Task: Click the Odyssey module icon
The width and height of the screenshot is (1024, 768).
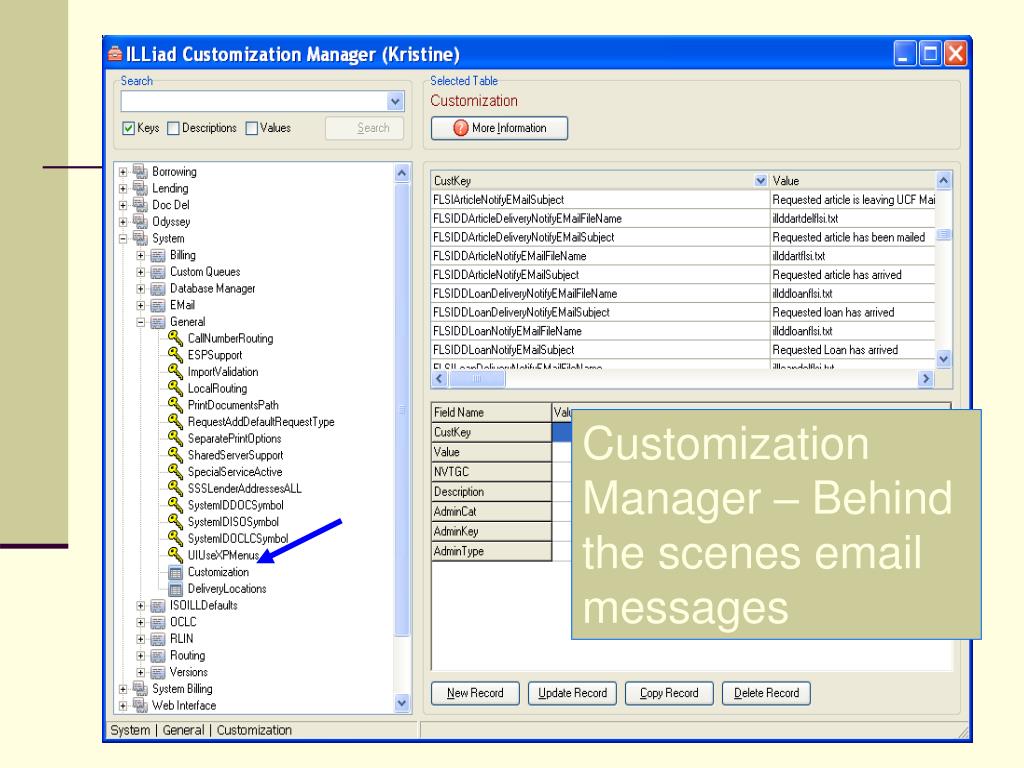Action: click(x=140, y=221)
